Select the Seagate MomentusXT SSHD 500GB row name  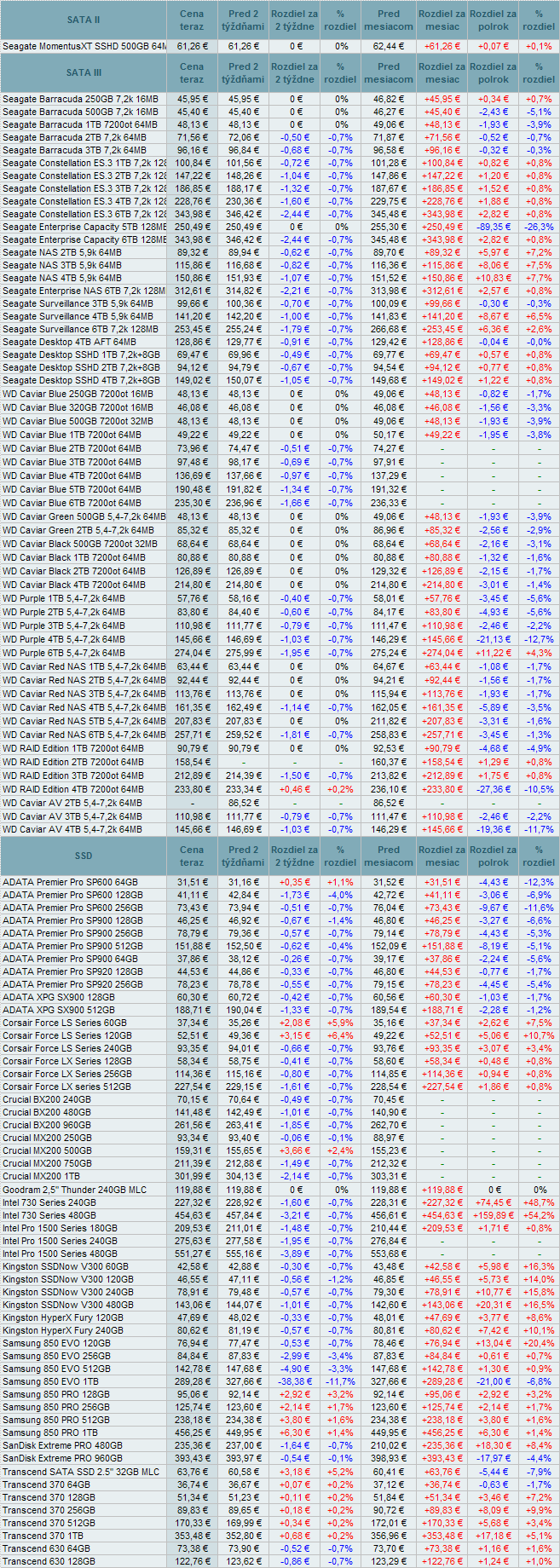[x=84, y=46]
